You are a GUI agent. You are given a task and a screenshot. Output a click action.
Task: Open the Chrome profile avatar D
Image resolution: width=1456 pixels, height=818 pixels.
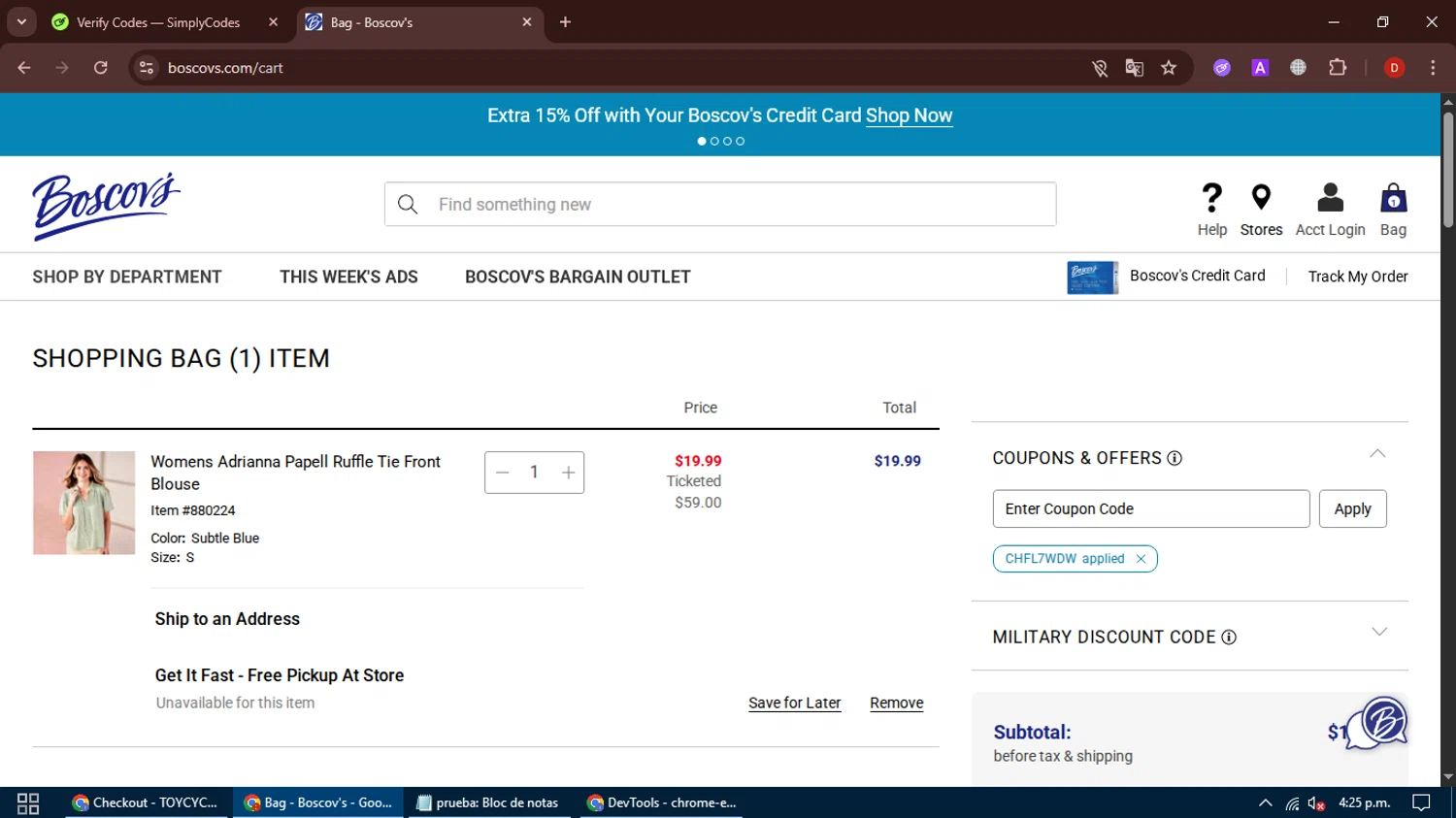coord(1394,68)
